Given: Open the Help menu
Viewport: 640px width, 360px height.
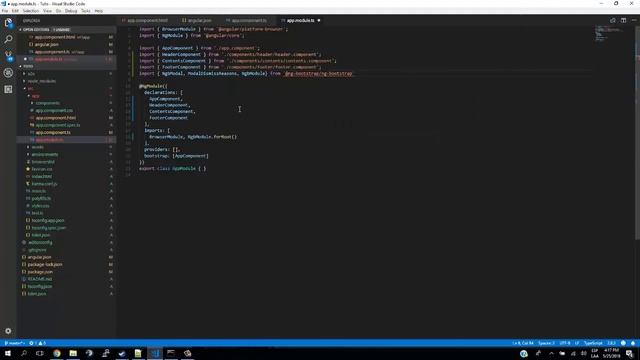Looking at the screenshot, I should tap(99, 11).
